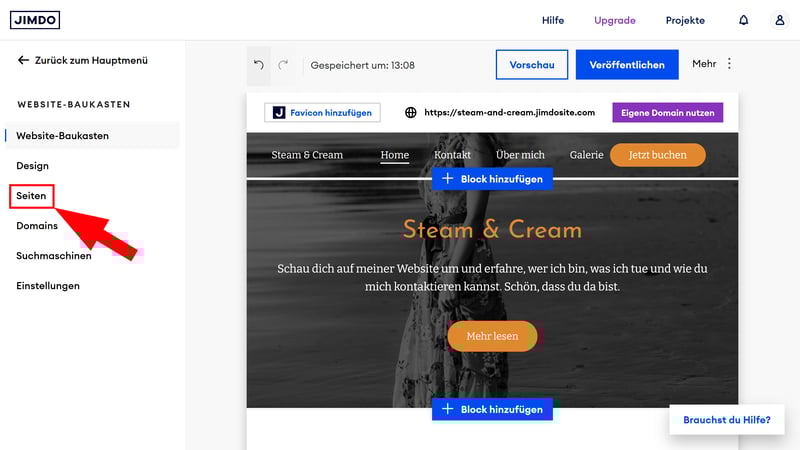Click the globe icon beside the URL
The height and width of the screenshot is (450, 800).
point(411,113)
